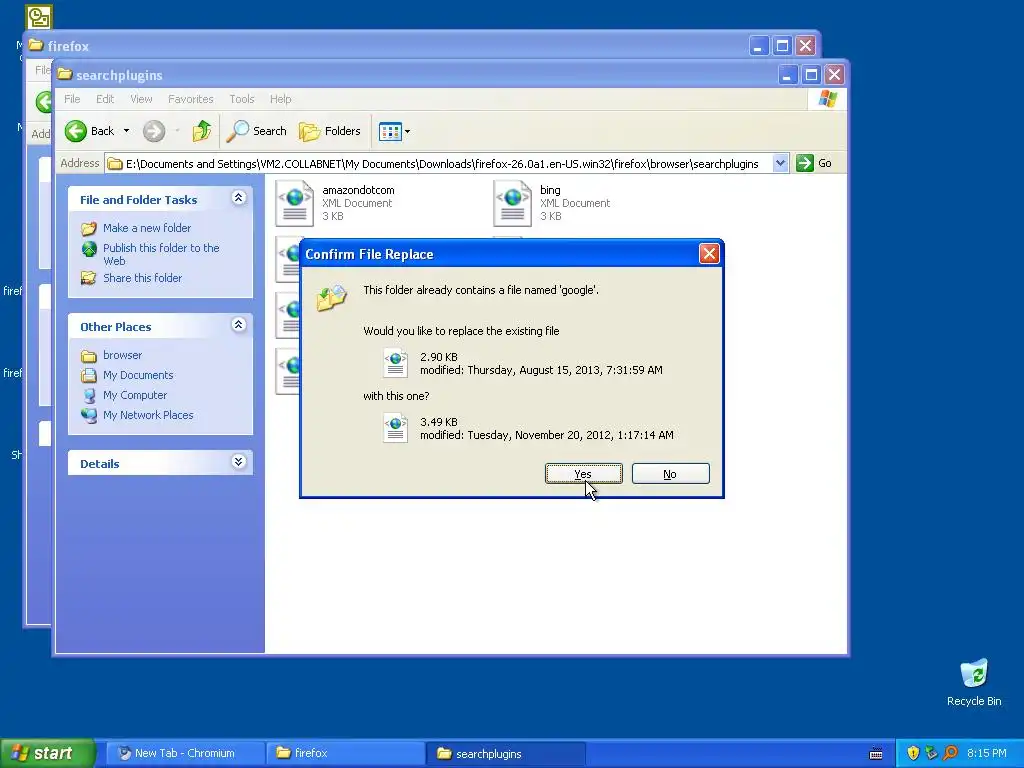Open the Search pane with magnifier button
Image resolution: width=1024 pixels, height=768 pixels.
[257, 131]
